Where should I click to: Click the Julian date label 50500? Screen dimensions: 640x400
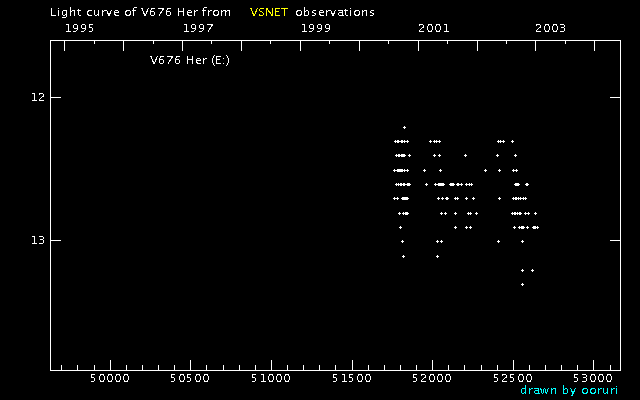pos(190,378)
